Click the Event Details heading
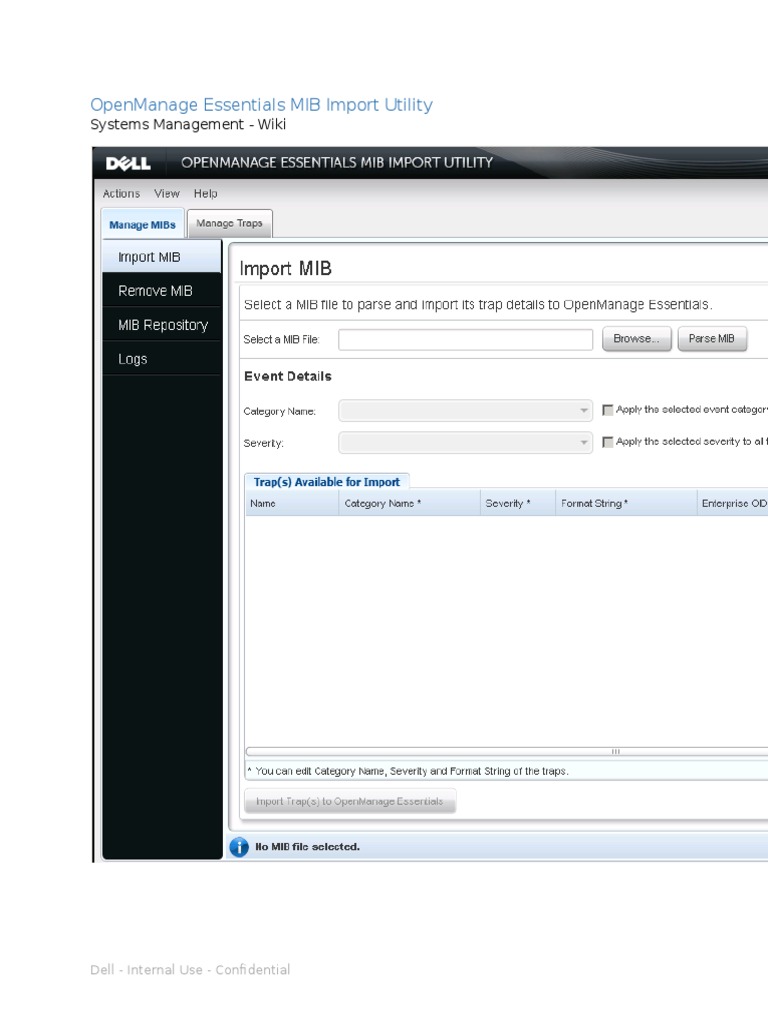 (288, 376)
